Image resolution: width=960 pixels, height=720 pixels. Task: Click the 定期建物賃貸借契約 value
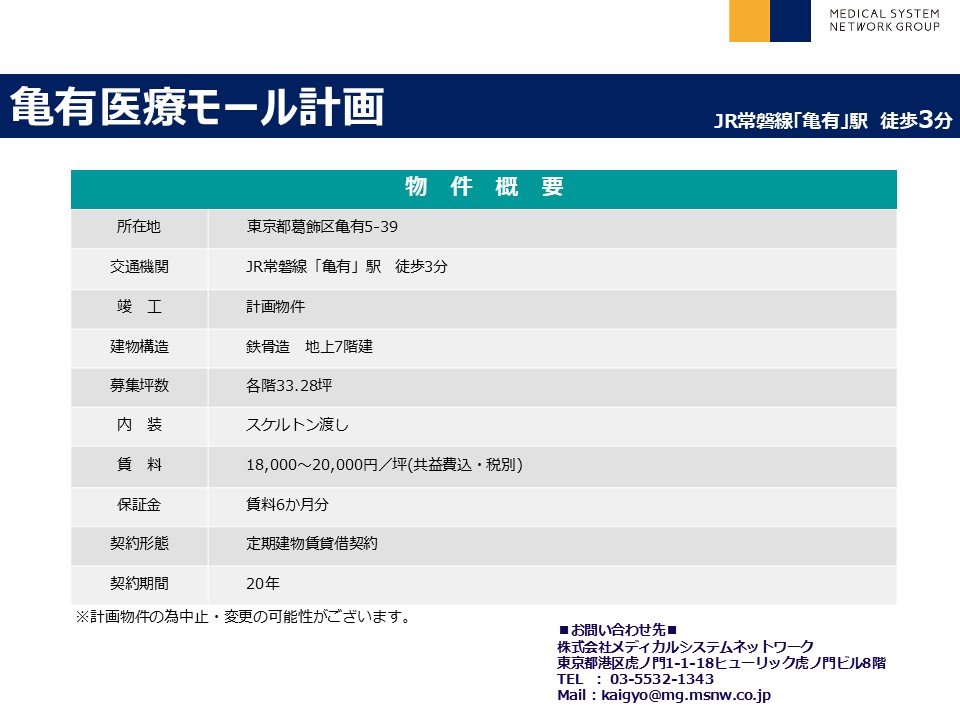pos(312,544)
